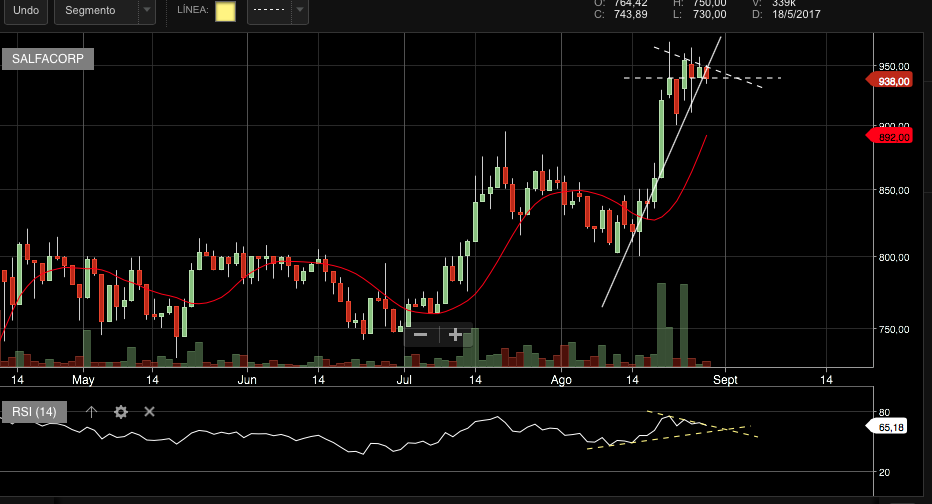Click the RSI (14) indicator label
This screenshot has height=504, width=932.
[x=34, y=411]
